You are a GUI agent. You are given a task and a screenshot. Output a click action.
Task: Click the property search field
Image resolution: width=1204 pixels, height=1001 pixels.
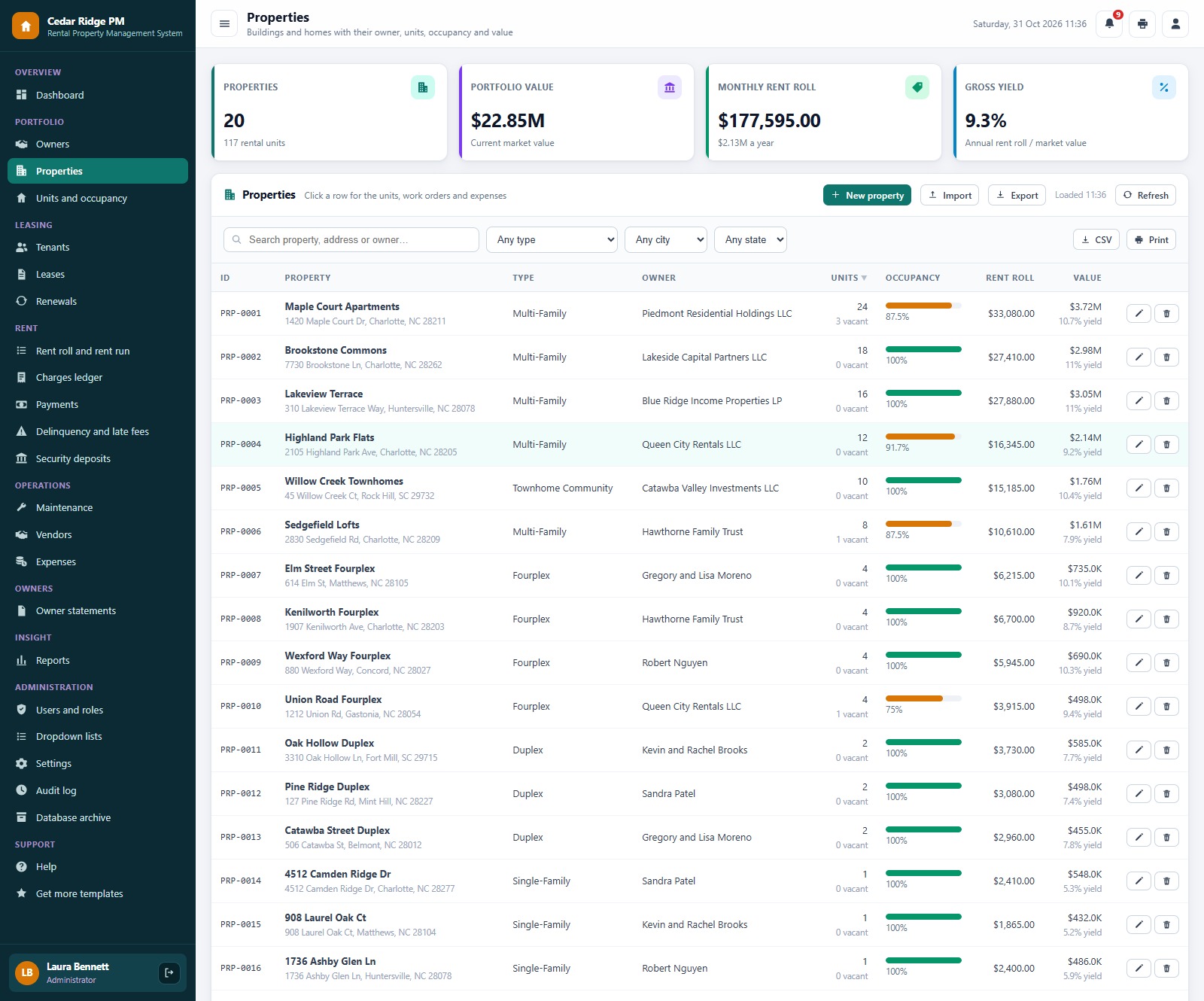[x=351, y=240]
